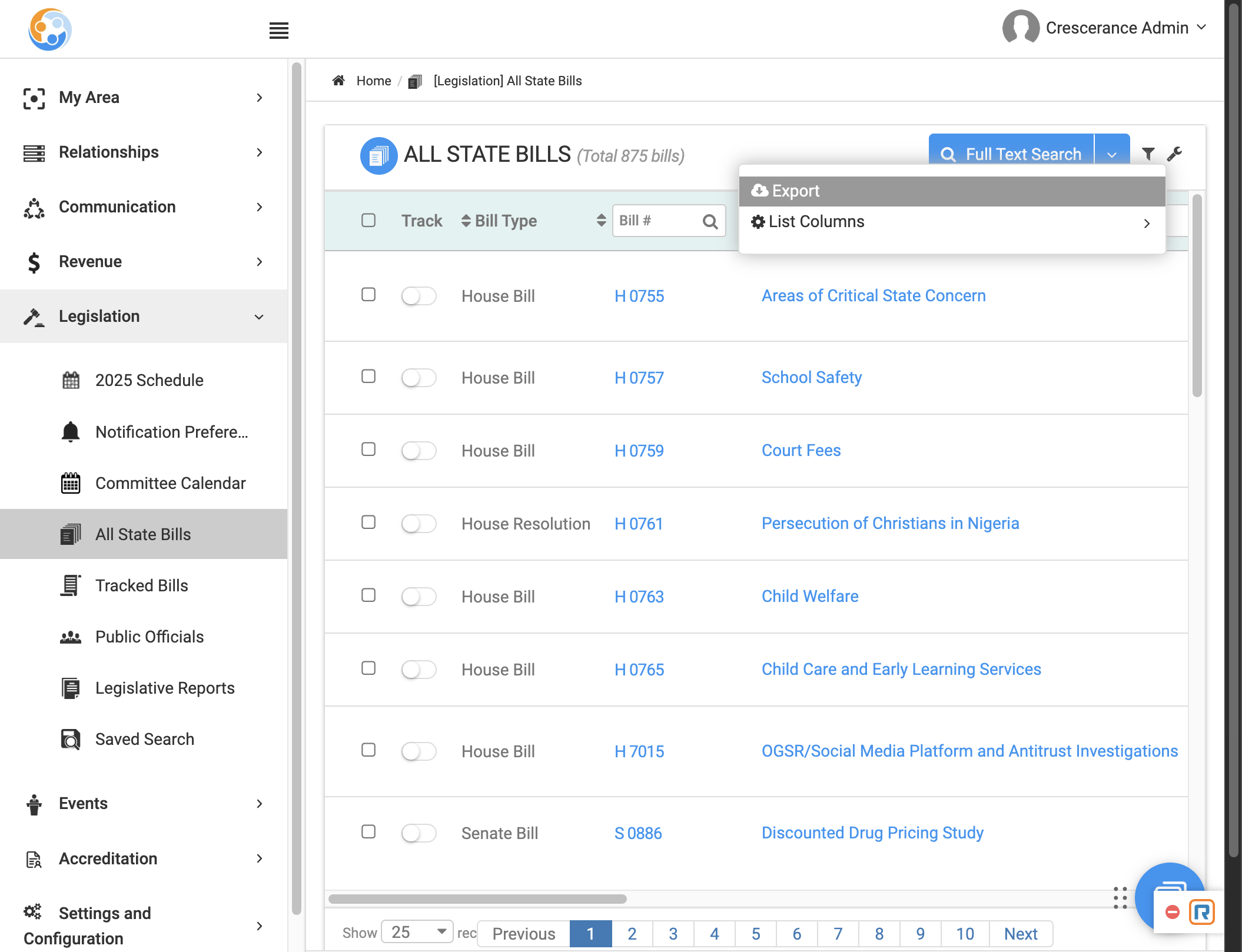Viewport: 1242px width, 952px height.
Task: Check the select-all checkbox in table header
Action: tap(368, 220)
